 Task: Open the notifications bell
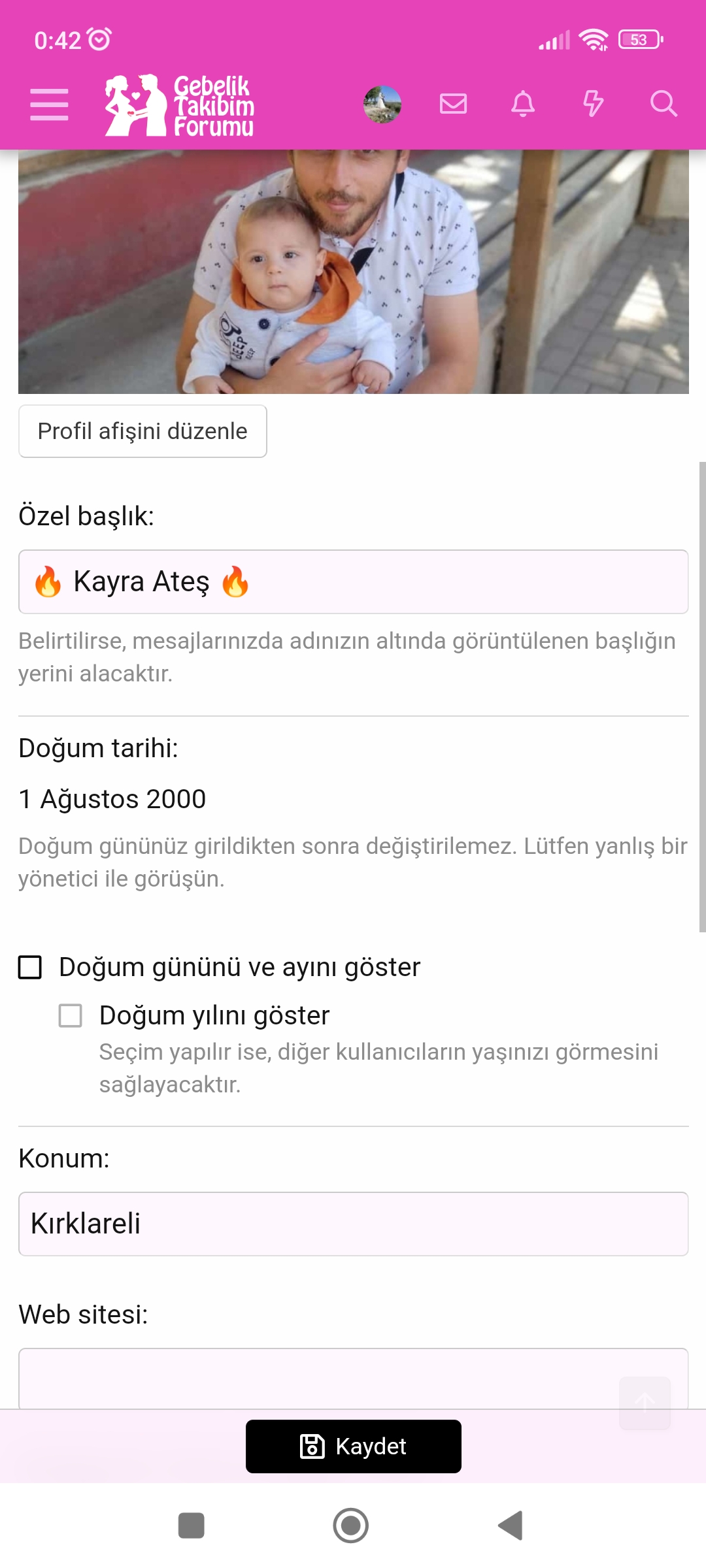click(523, 104)
